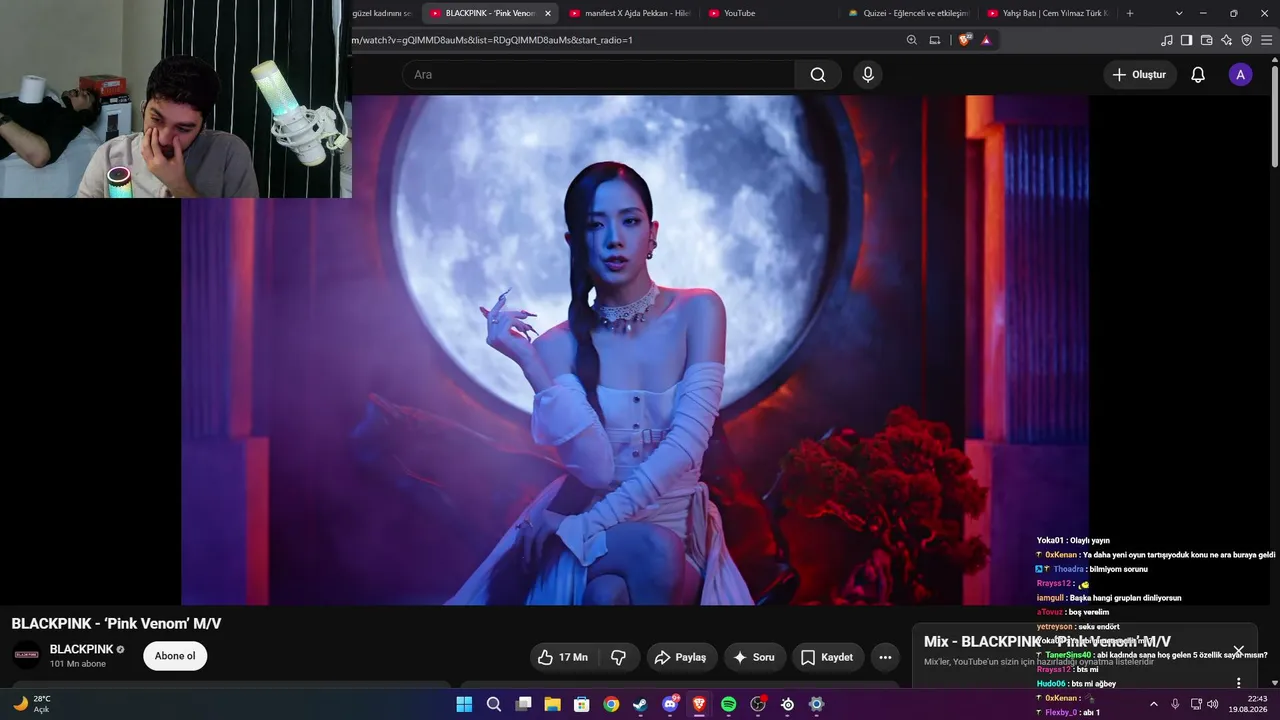Click the taskbar microphone tray icon
Viewport: 1280px width, 720px height.
1175,704
